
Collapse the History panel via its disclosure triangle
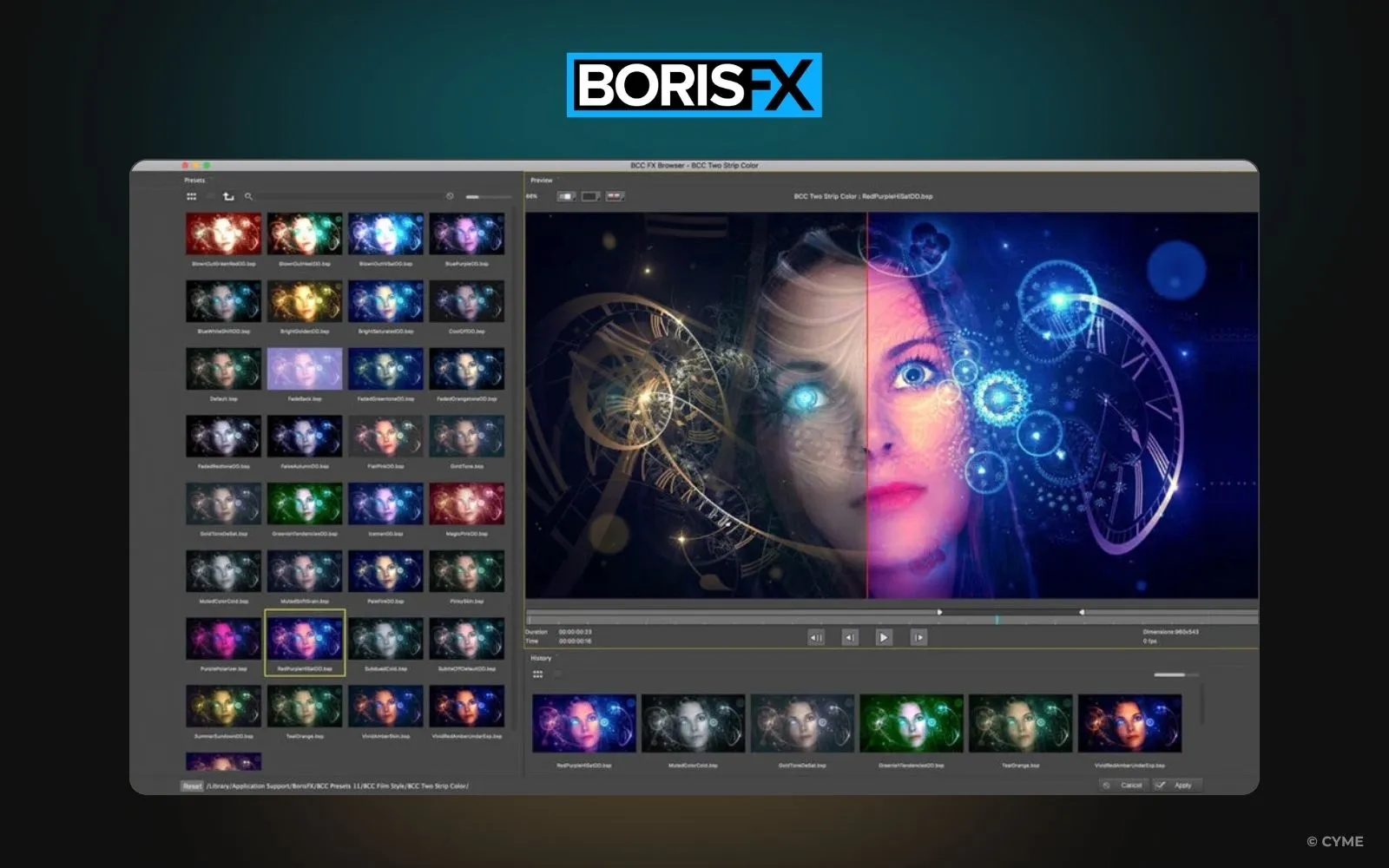(556, 654)
